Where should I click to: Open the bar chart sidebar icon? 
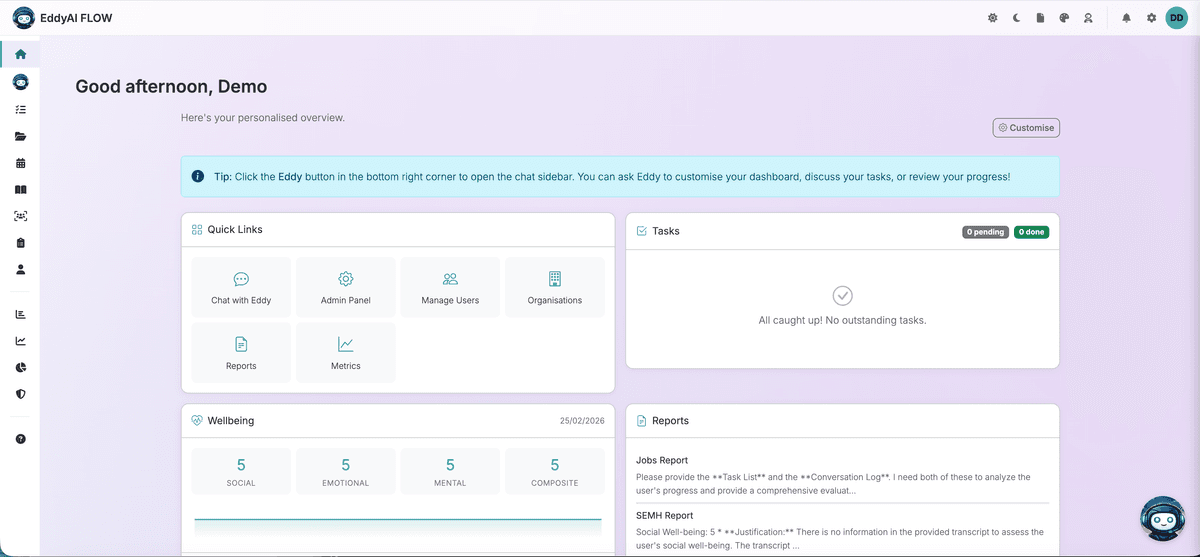(20, 314)
